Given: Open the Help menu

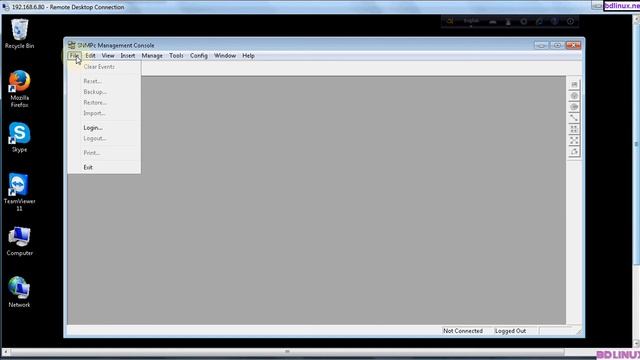Looking at the screenshot, I should [x=248, y=56].
